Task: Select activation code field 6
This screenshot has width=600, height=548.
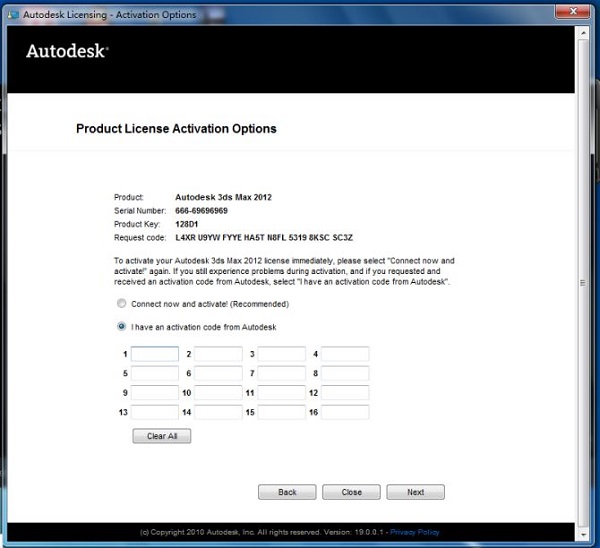Action: 218,373
